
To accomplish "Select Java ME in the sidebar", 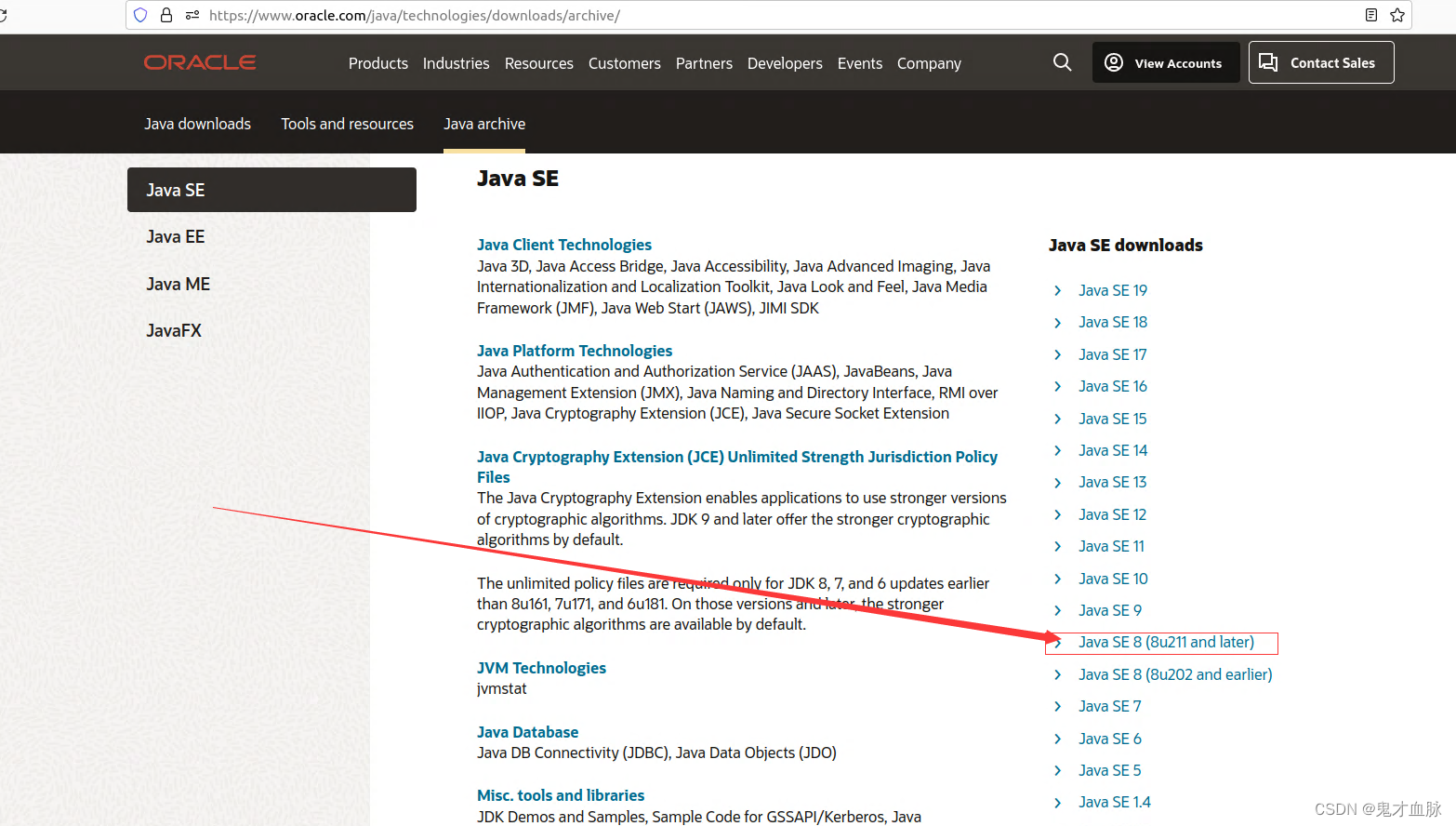I will [179, 285].
